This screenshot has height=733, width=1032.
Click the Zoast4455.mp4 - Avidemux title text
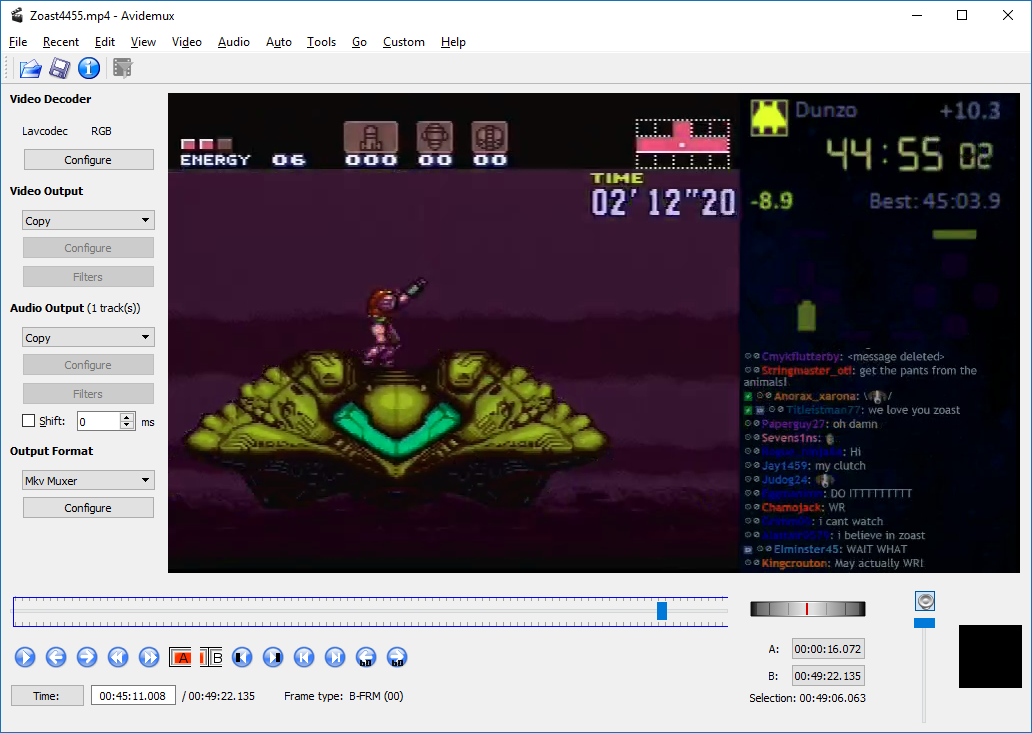102,15
